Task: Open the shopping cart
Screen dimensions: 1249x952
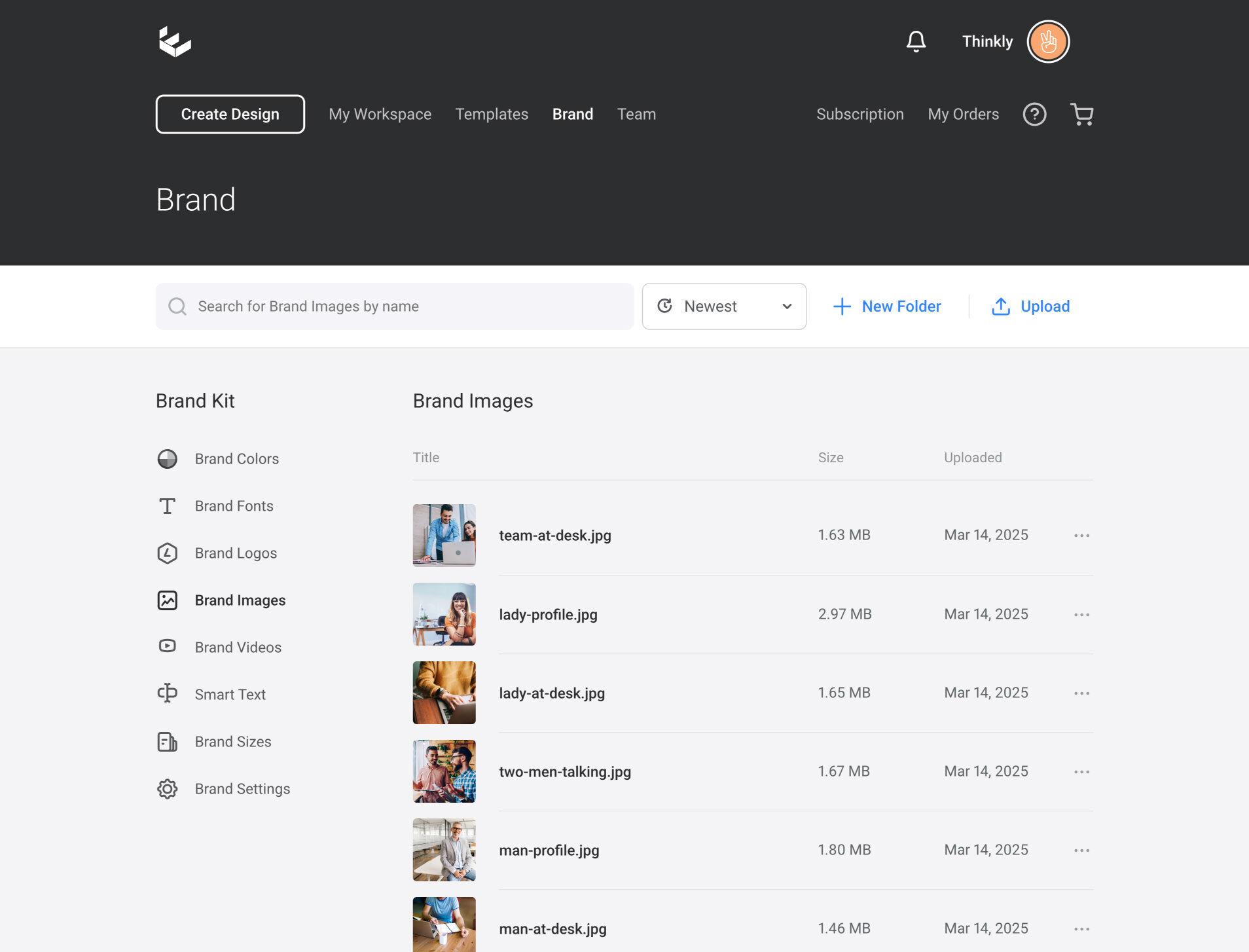Action: (x=1081, y=115)
